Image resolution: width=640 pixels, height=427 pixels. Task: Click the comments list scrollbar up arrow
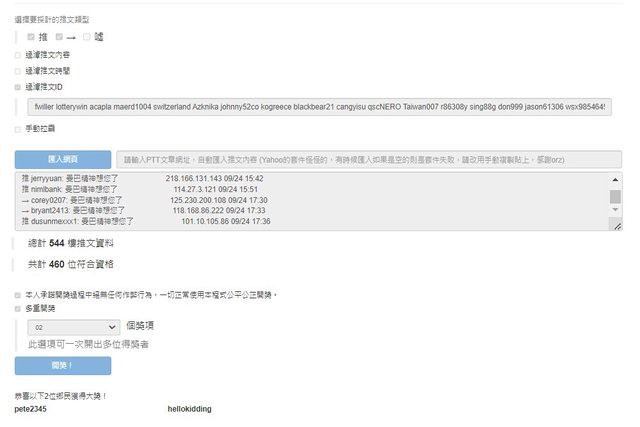point(615,178)
